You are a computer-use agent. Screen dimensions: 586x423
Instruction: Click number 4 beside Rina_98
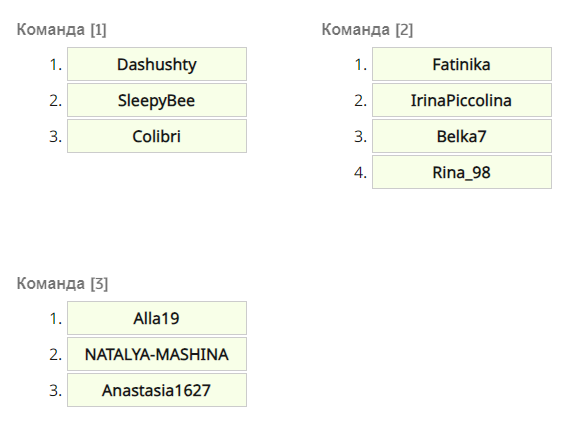point(361,173)
